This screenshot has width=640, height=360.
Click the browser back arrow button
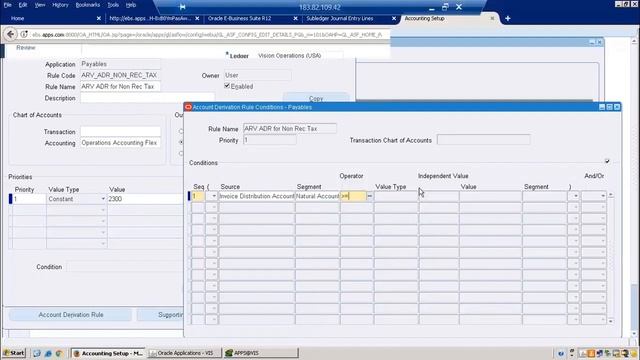[x=11, y=34]
